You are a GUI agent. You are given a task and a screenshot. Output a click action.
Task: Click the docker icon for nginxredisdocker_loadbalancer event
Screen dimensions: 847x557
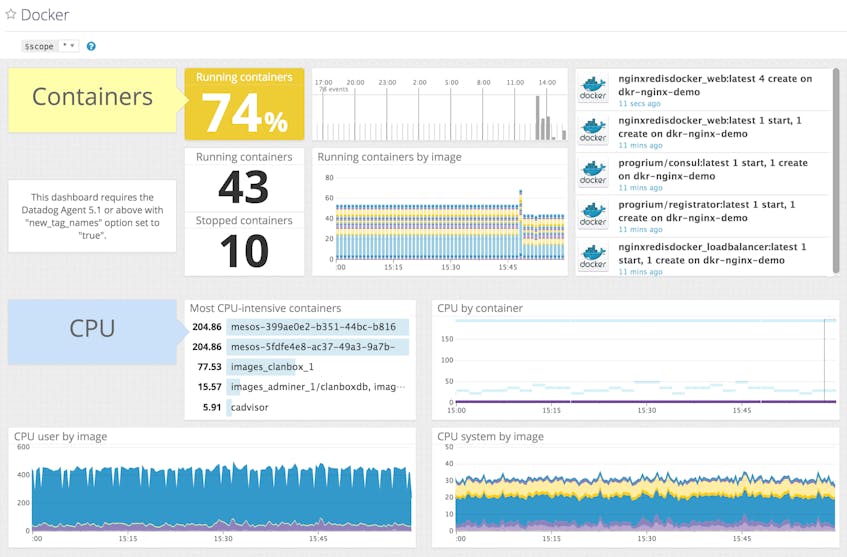(x=593, y=257)
